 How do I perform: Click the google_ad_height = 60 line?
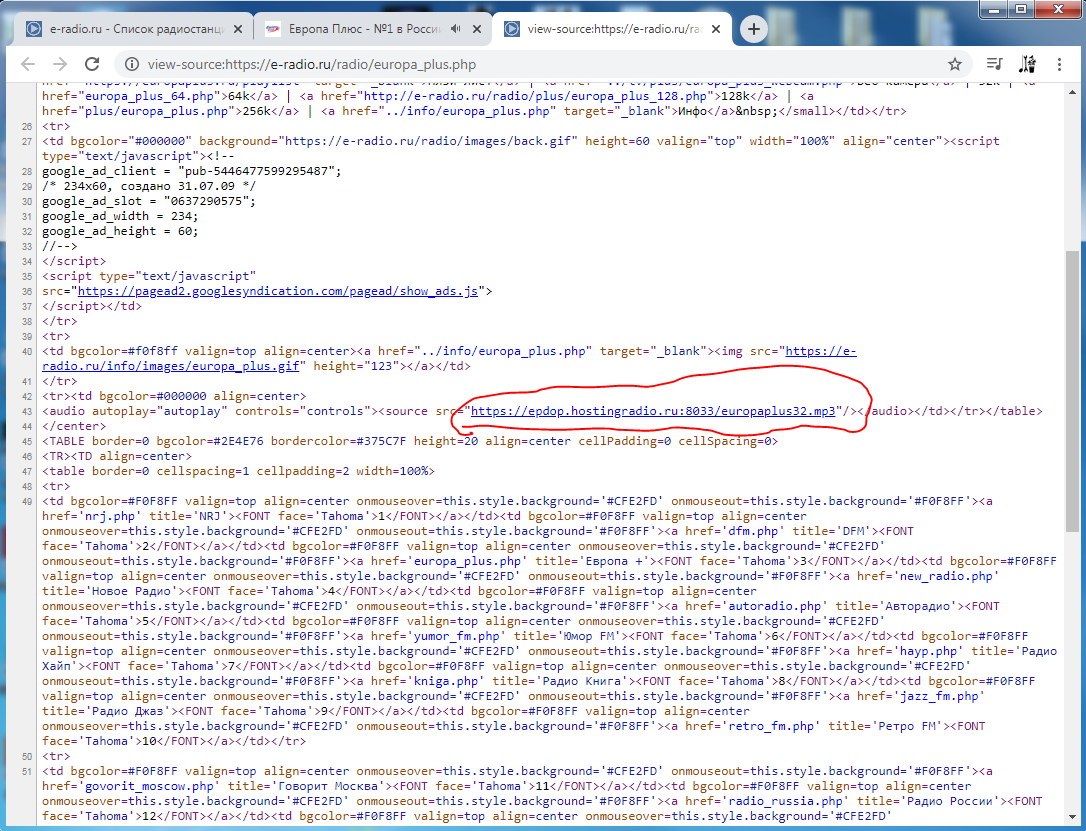(121, 231)
